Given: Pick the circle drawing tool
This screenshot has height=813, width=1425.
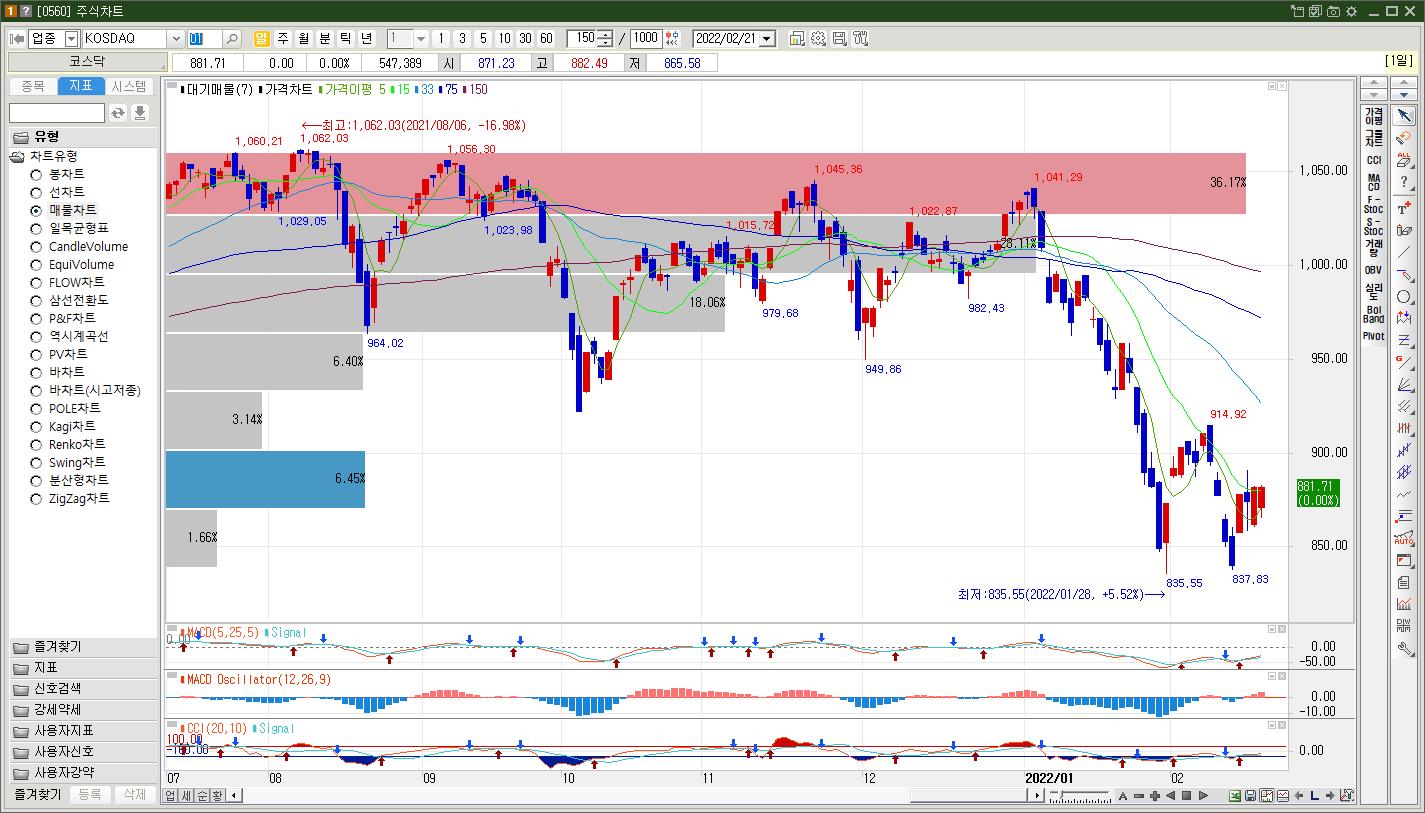Looking at the screenshot, I should (1404, 297).
